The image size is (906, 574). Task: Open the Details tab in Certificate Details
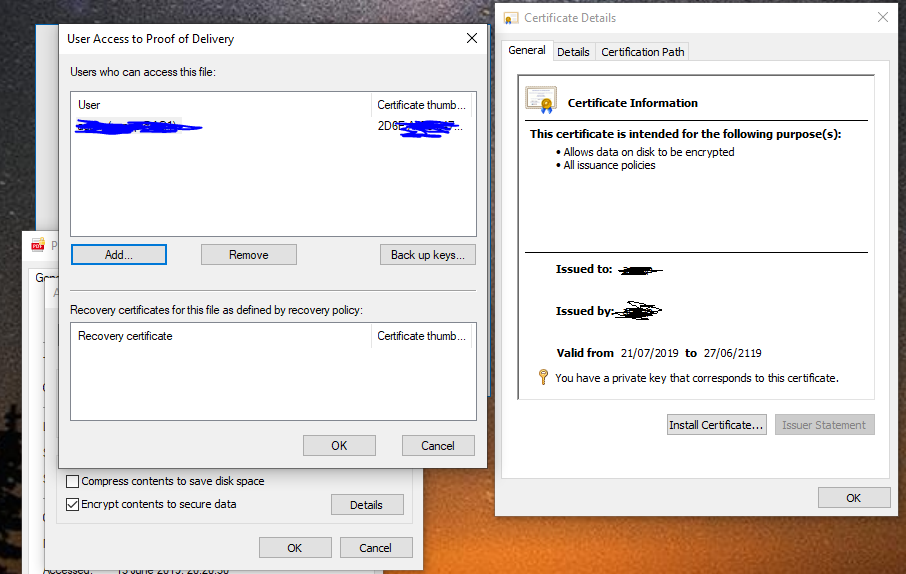(x=573, y=52)
